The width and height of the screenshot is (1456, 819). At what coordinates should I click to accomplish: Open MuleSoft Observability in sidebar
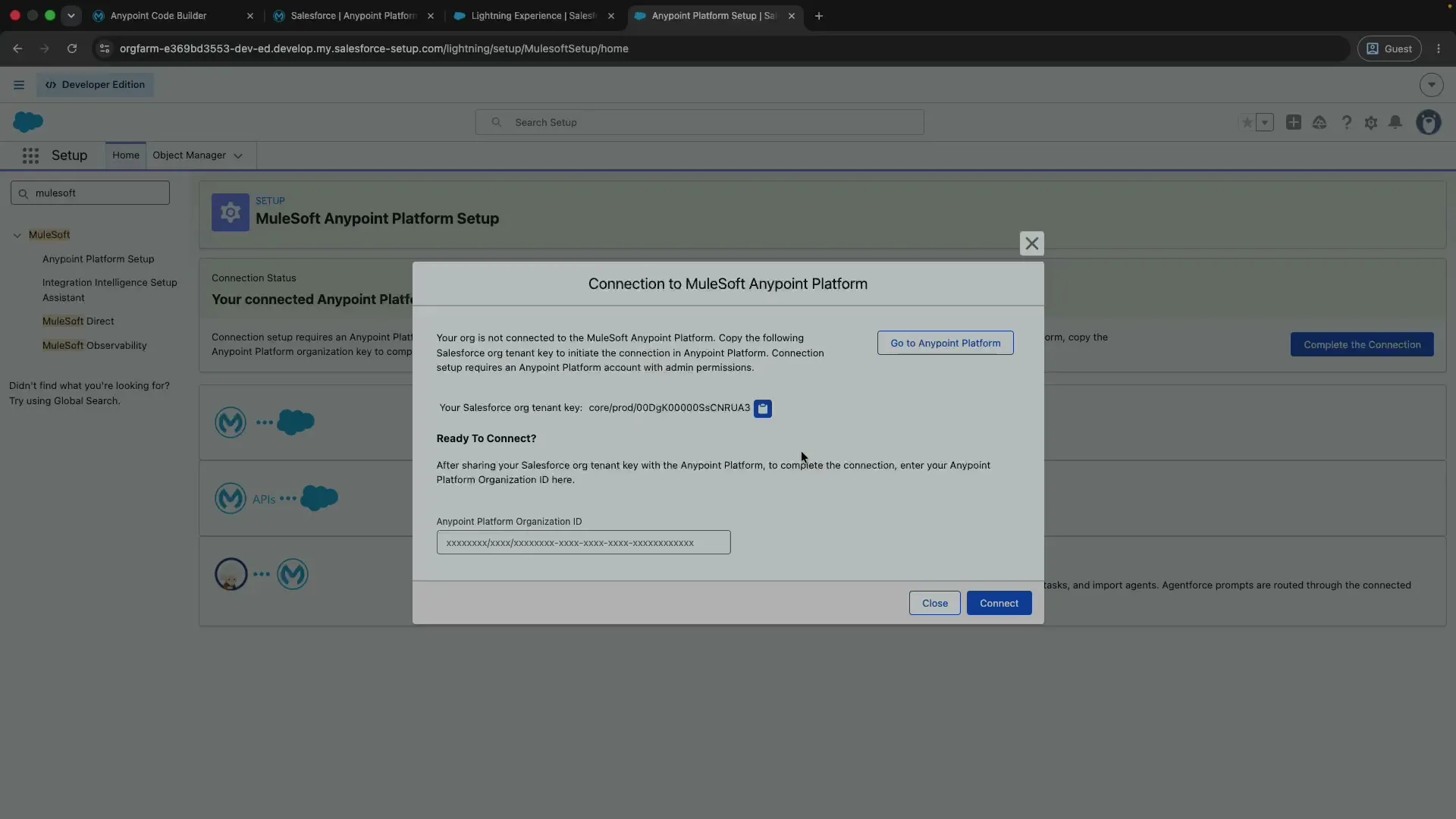95,345
